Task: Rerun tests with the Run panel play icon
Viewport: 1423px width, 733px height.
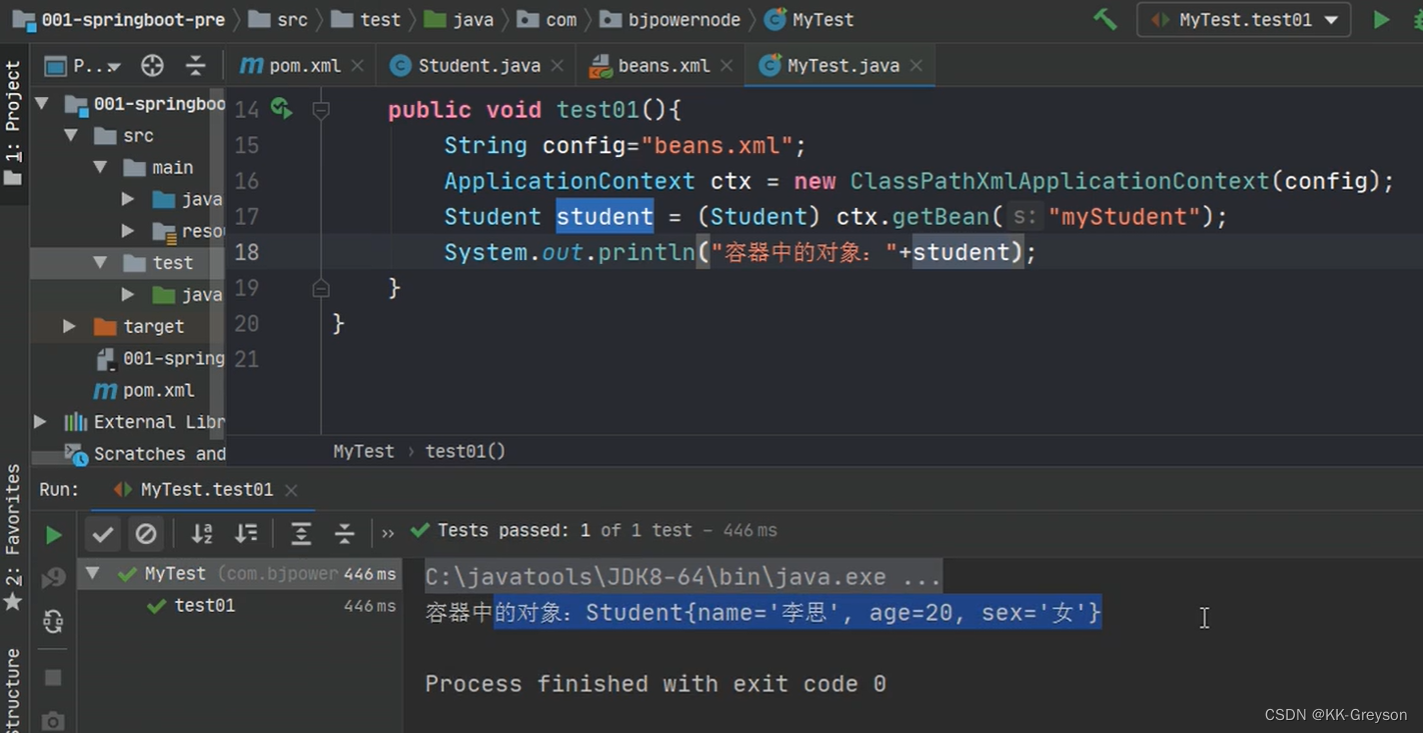Action: tap(53, 535)
